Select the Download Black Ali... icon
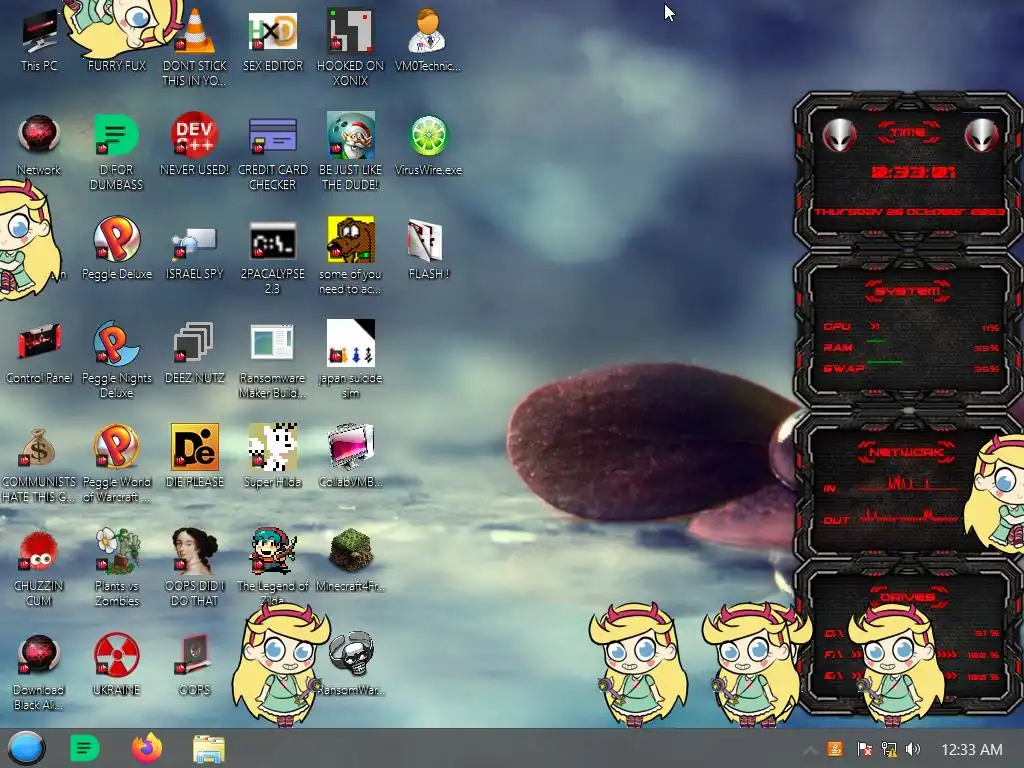 click(39, 673)
